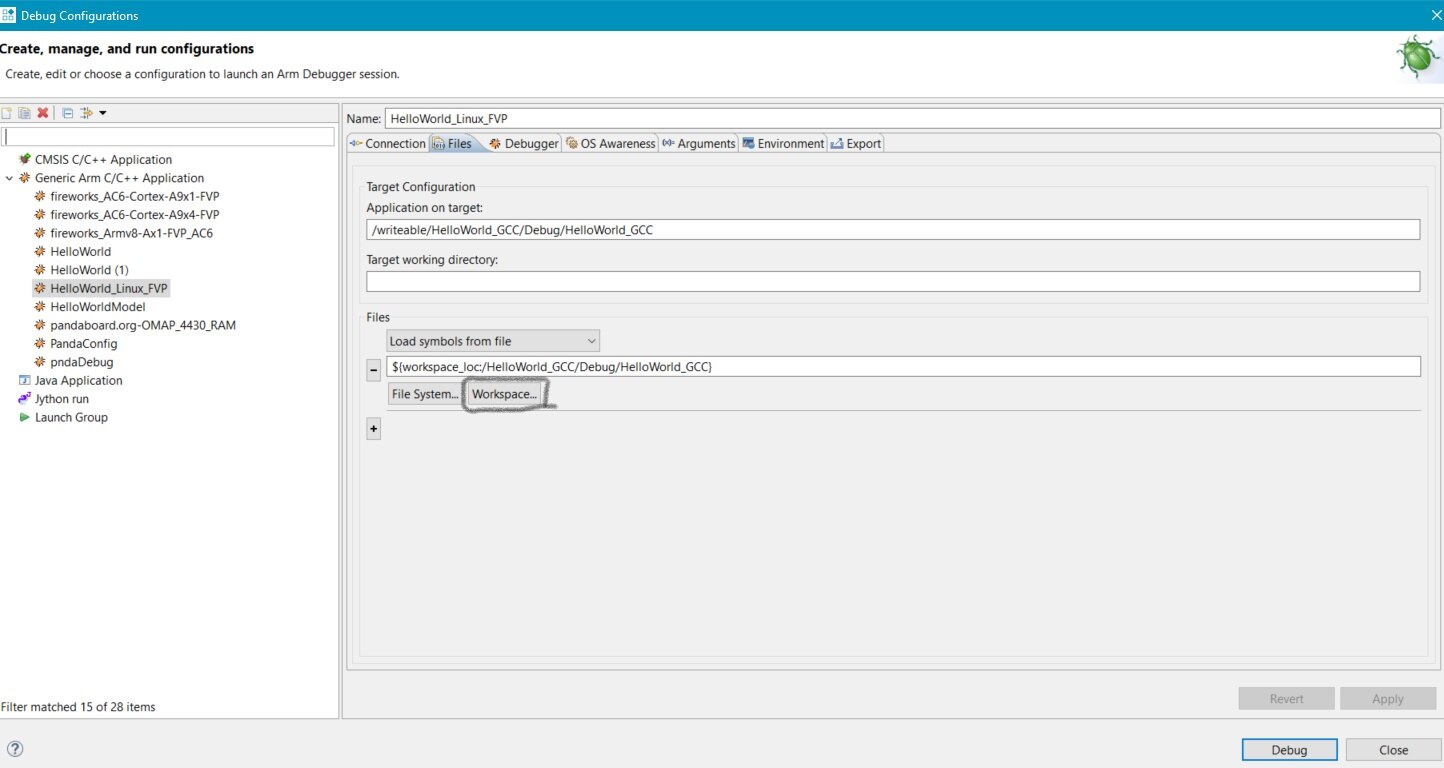The image size is (1444, 768).
Task: Click the Workspace... button
Action: point(506,393)
